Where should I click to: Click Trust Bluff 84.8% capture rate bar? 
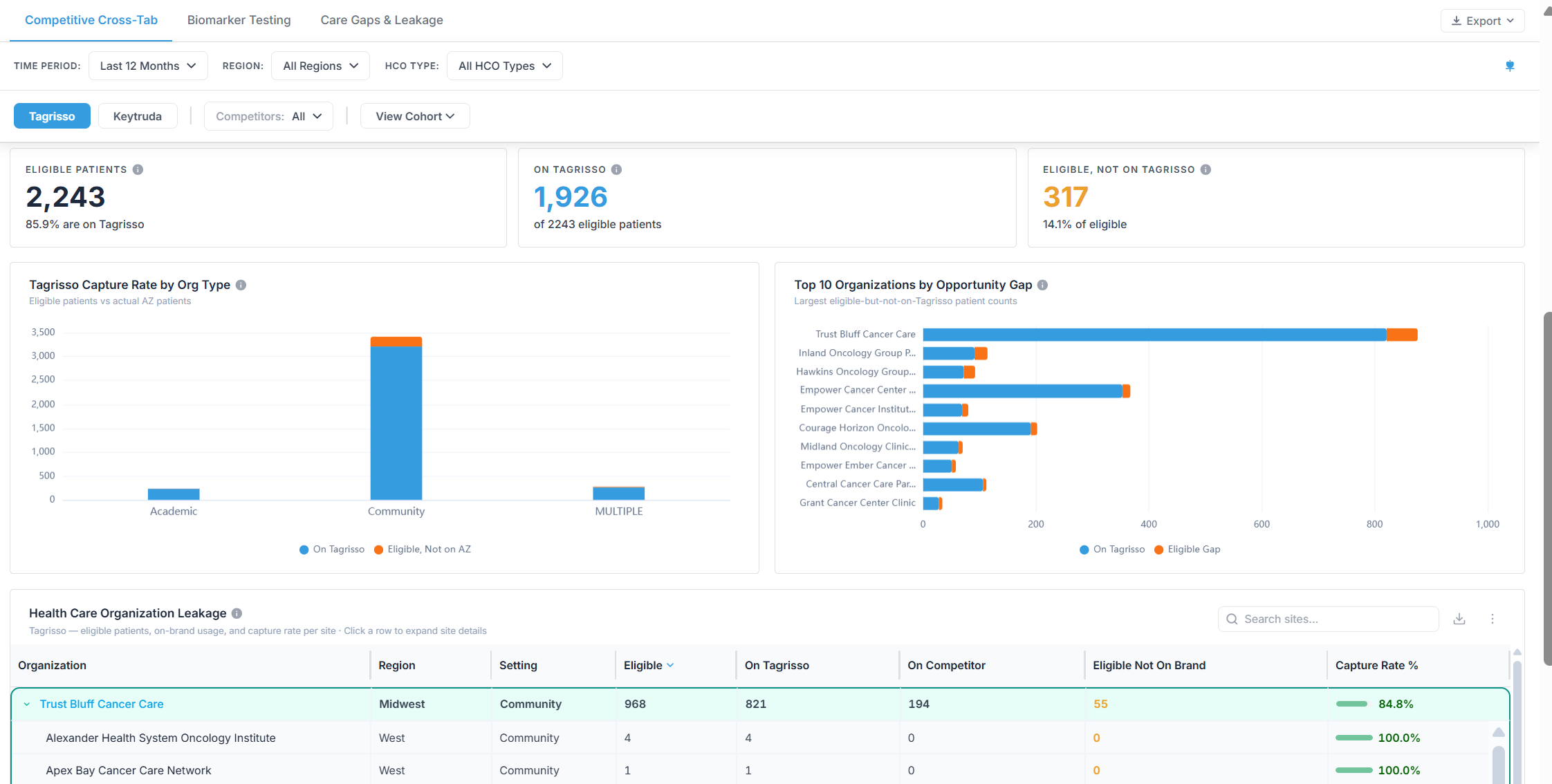[x=1351, y=704]
